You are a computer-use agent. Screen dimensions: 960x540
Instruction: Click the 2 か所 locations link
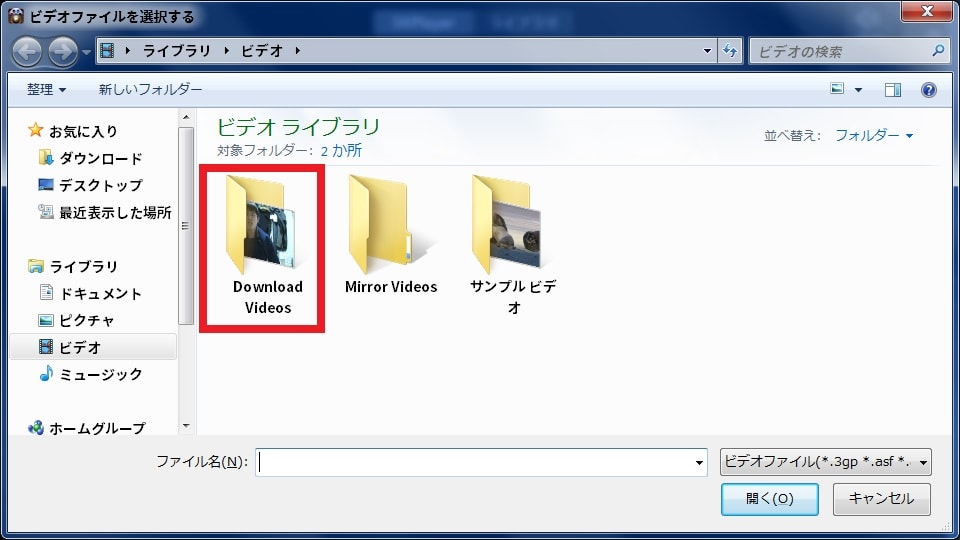click(x=341, y=151)
